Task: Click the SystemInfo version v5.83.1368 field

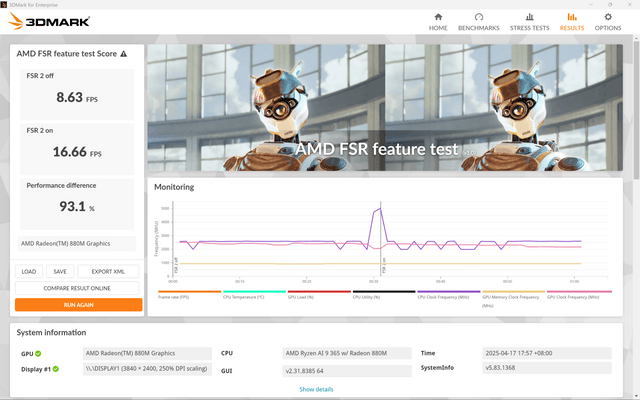Action: (x=547, y=368)
